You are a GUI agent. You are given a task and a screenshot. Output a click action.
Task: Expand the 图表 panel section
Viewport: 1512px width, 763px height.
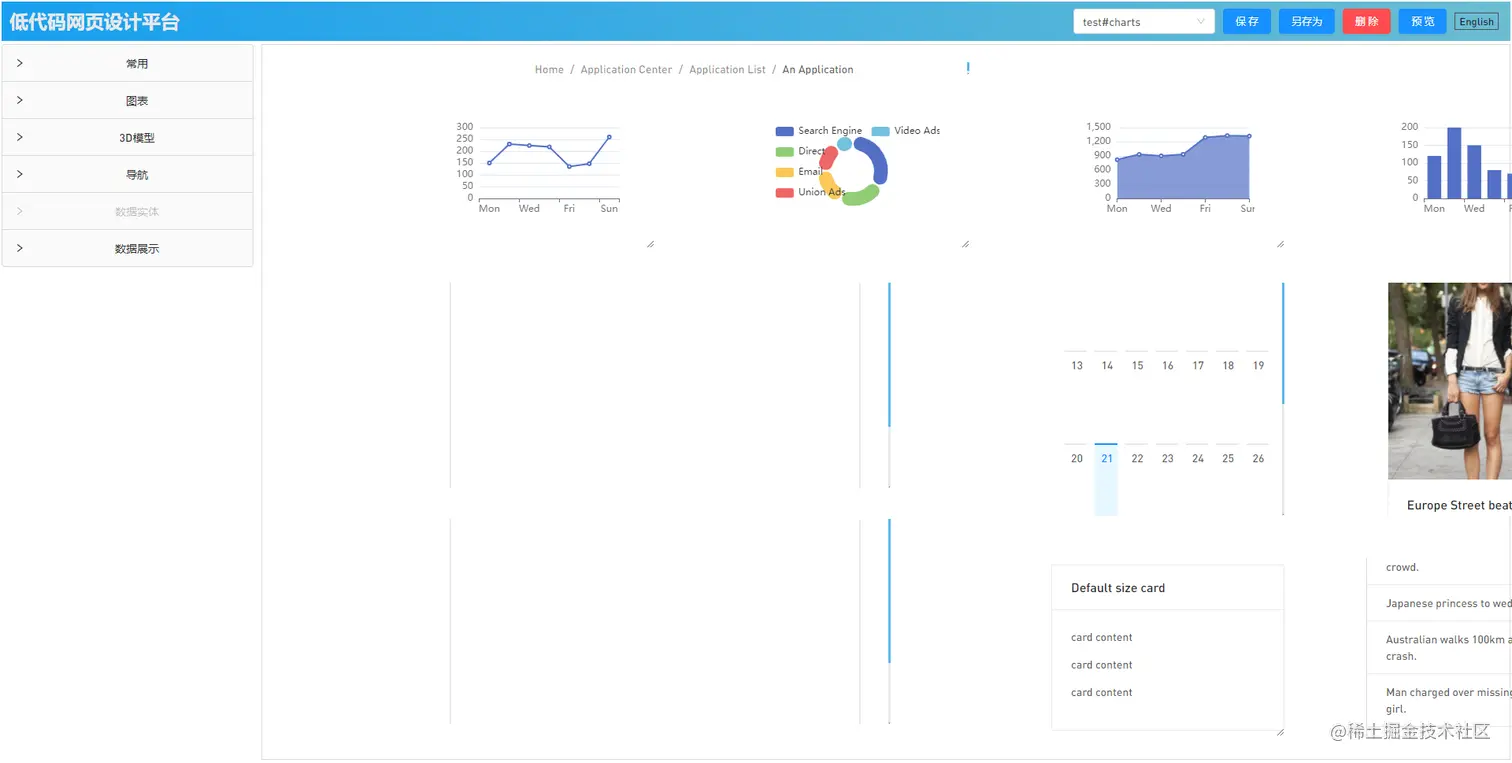[127, 101]
